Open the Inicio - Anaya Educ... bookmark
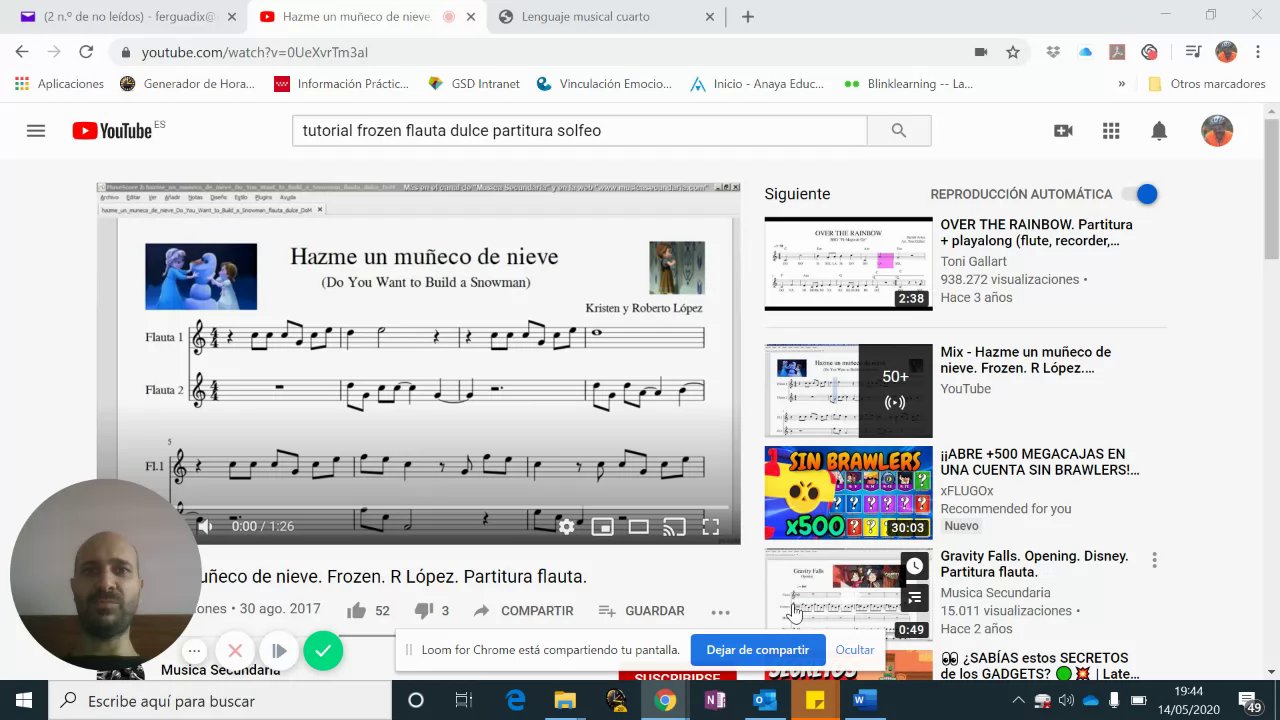The height and width of the screenshot is (720, 1280). click(757, 84)
